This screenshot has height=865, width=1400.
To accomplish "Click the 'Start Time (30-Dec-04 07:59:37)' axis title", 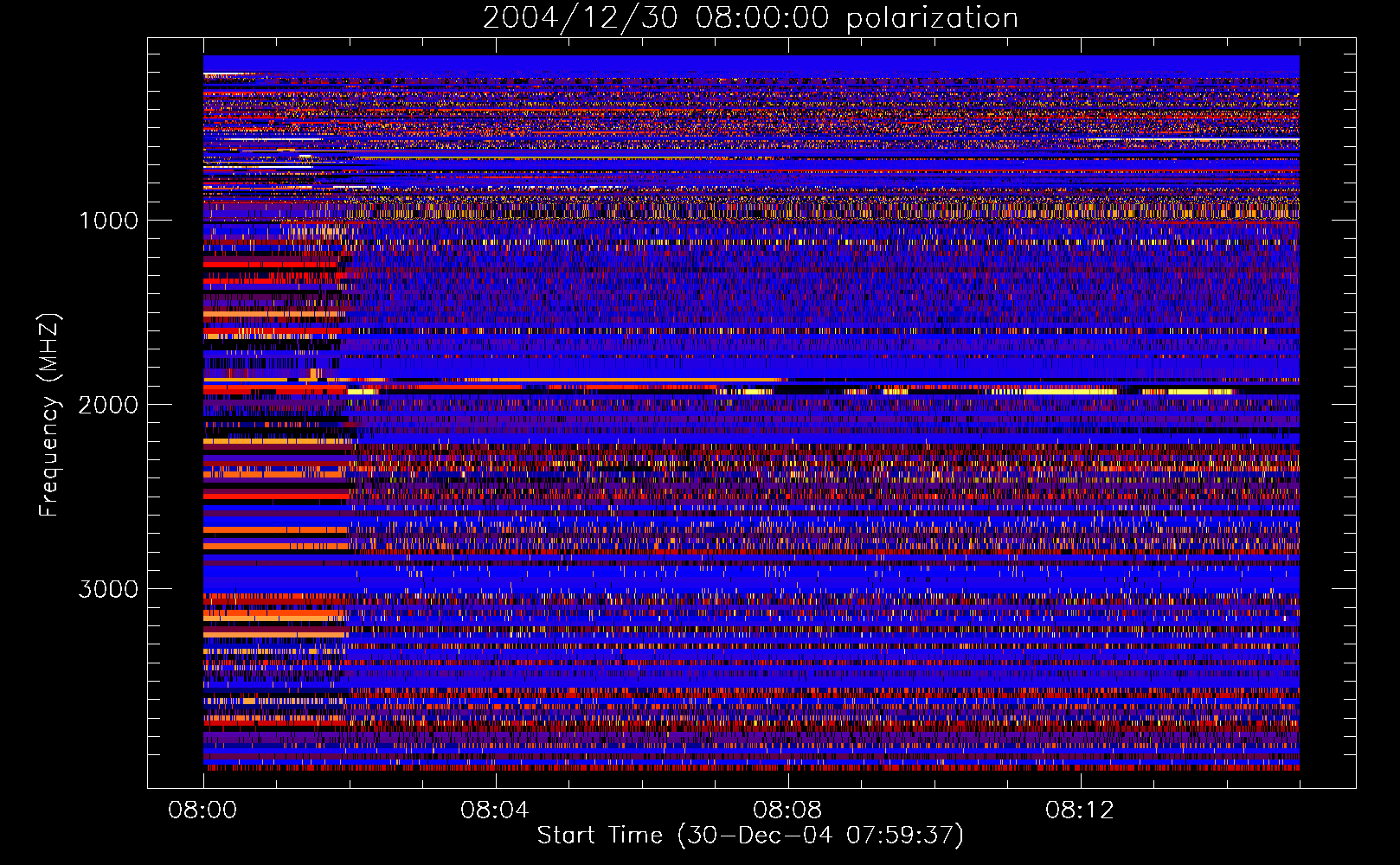I will click(x=750, y=836).
